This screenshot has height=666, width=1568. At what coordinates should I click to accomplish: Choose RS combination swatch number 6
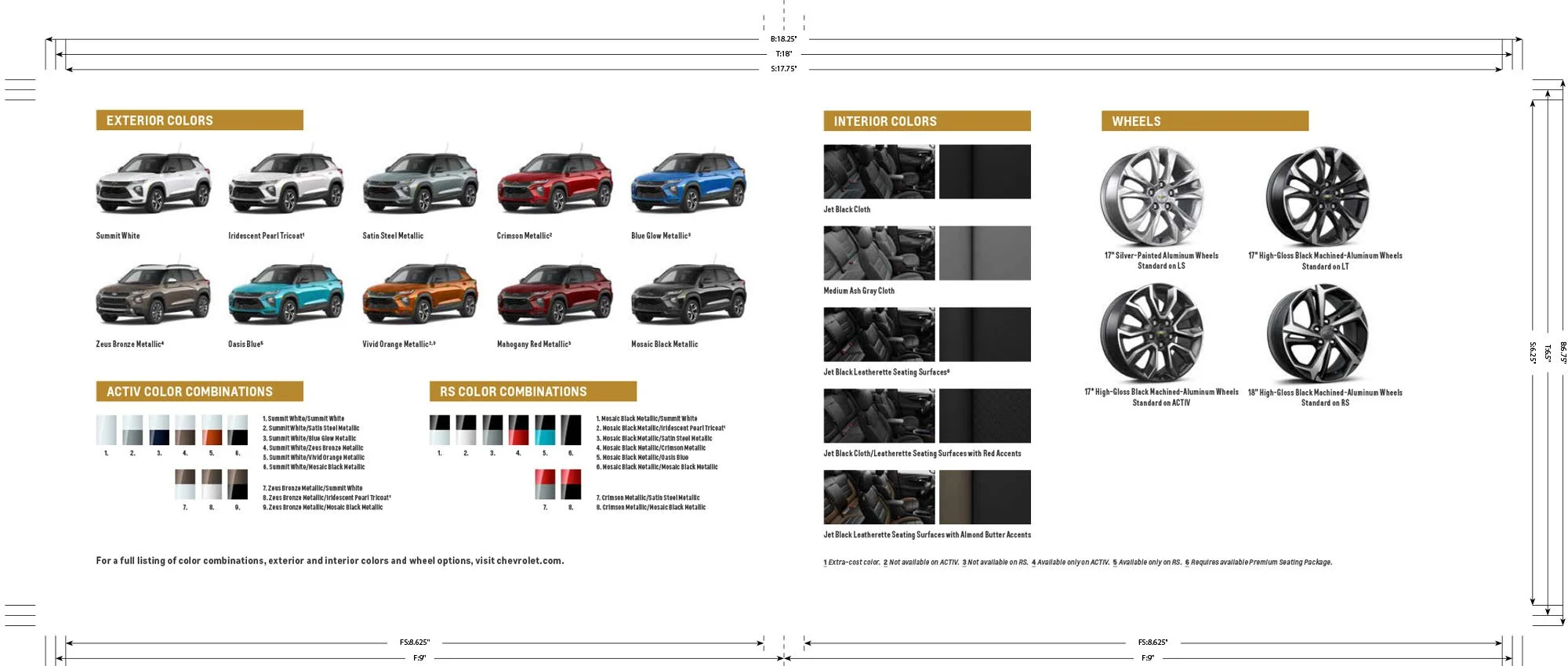click(571, 430)
